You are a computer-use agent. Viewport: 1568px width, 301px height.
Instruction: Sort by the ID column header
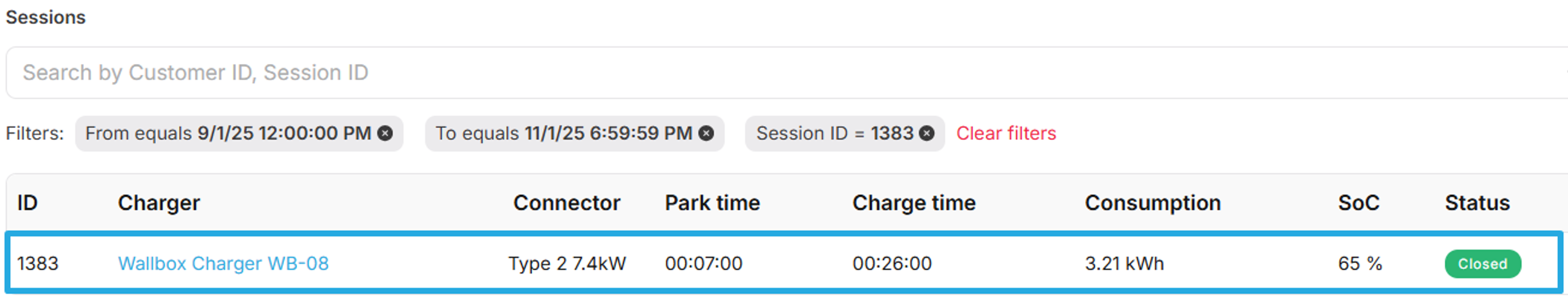pyautogui.click(x=27, y=203)
